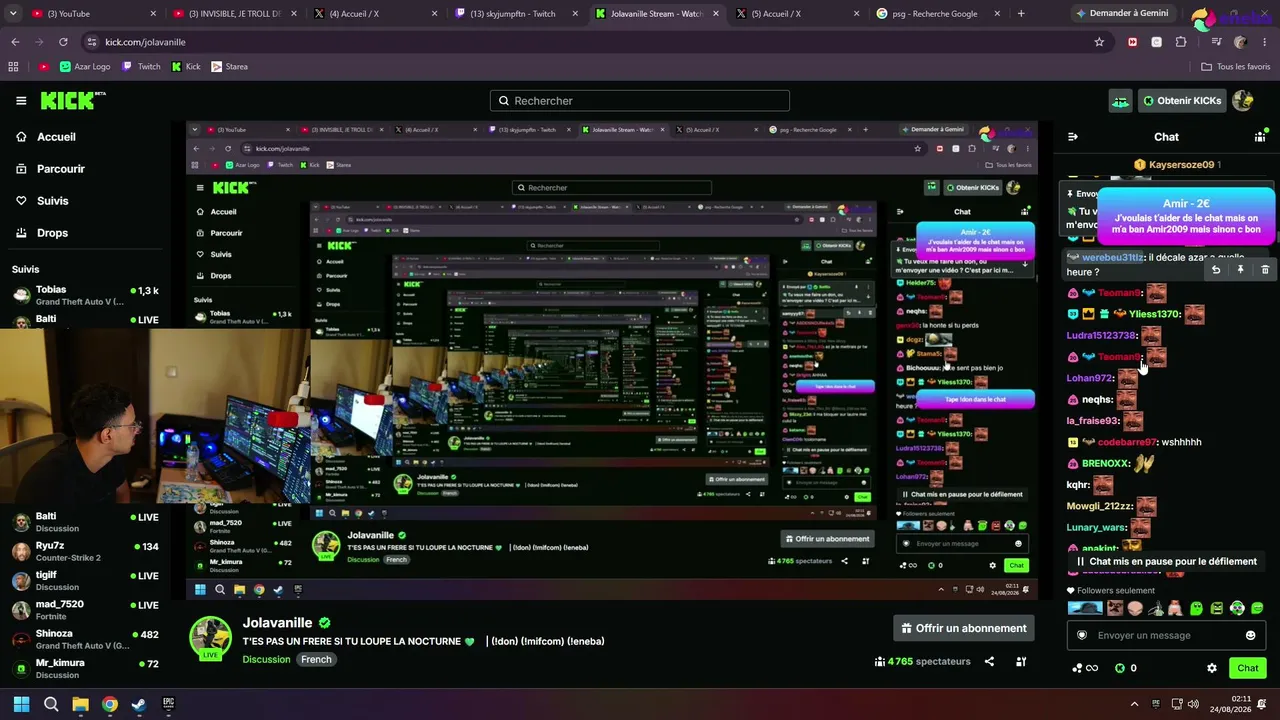Image resolution: width=1280 pixels, height=720 pixels.
Task: Open Mr_kimura channel in sidebar
Action: 85,668
